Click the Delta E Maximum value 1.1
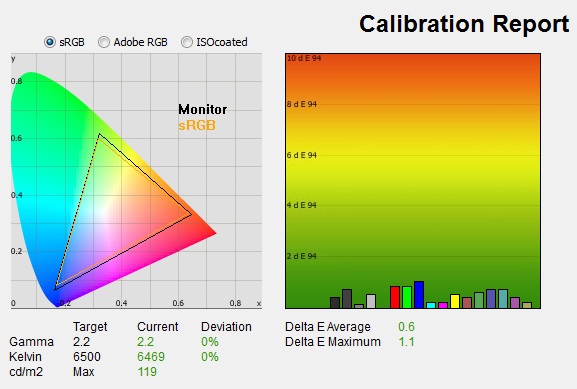The image size is (577, 389). click(x=406, y=342)
